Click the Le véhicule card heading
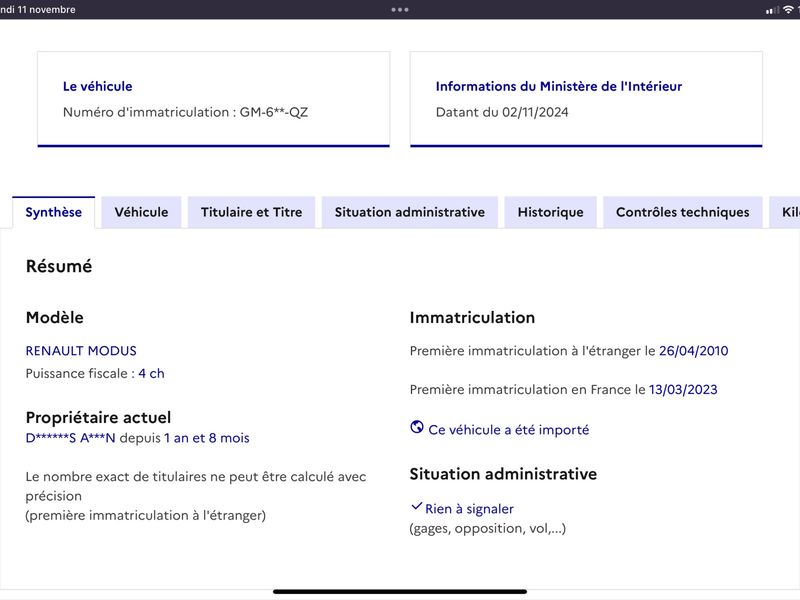This screenshot has height=600, width=800. 97,86
